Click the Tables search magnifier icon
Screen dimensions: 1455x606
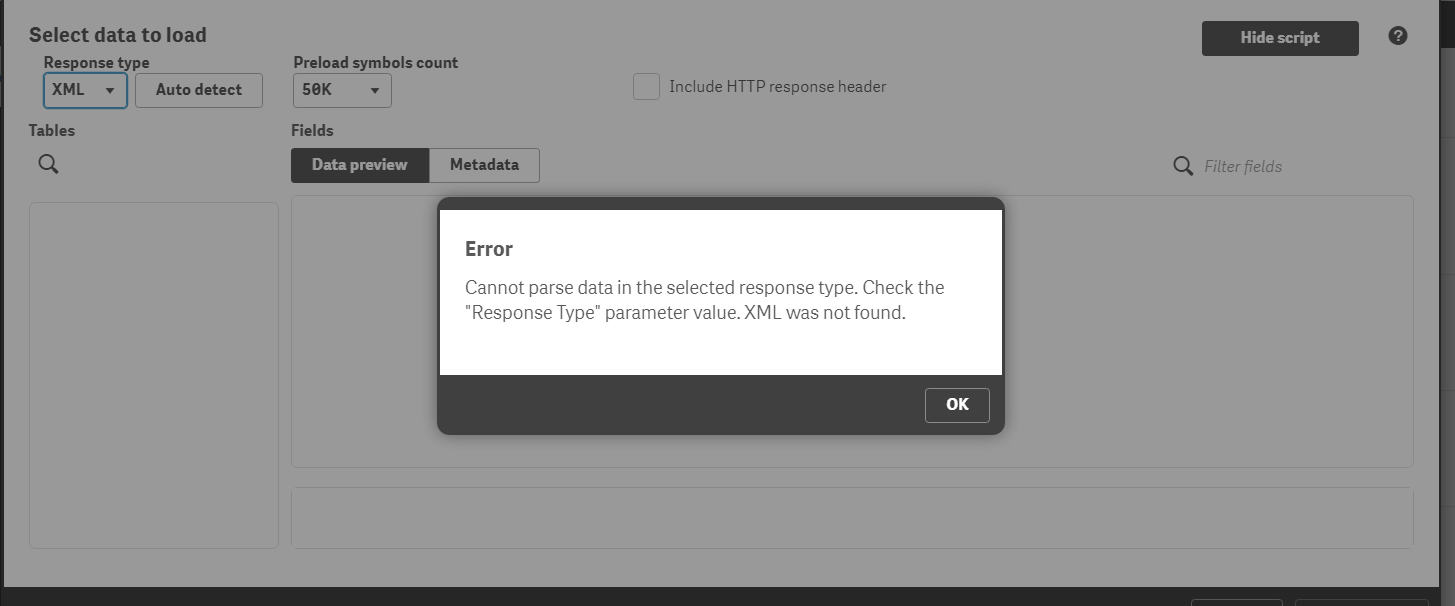pos(48,165)
